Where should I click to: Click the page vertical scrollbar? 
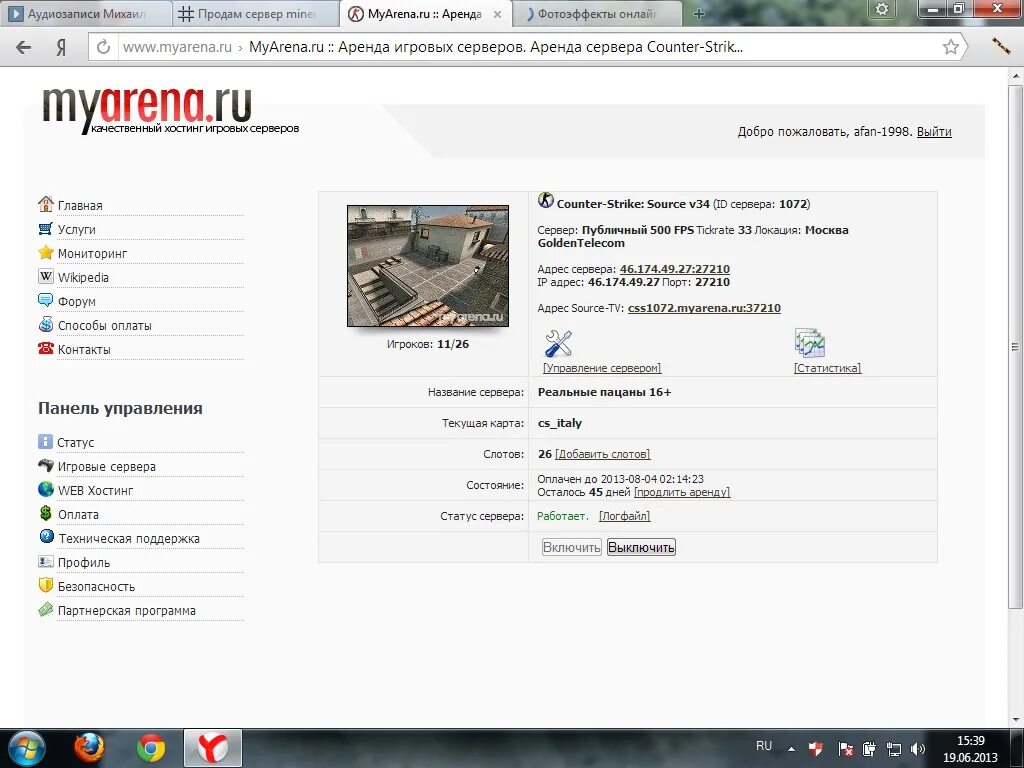coord(1016,346)
